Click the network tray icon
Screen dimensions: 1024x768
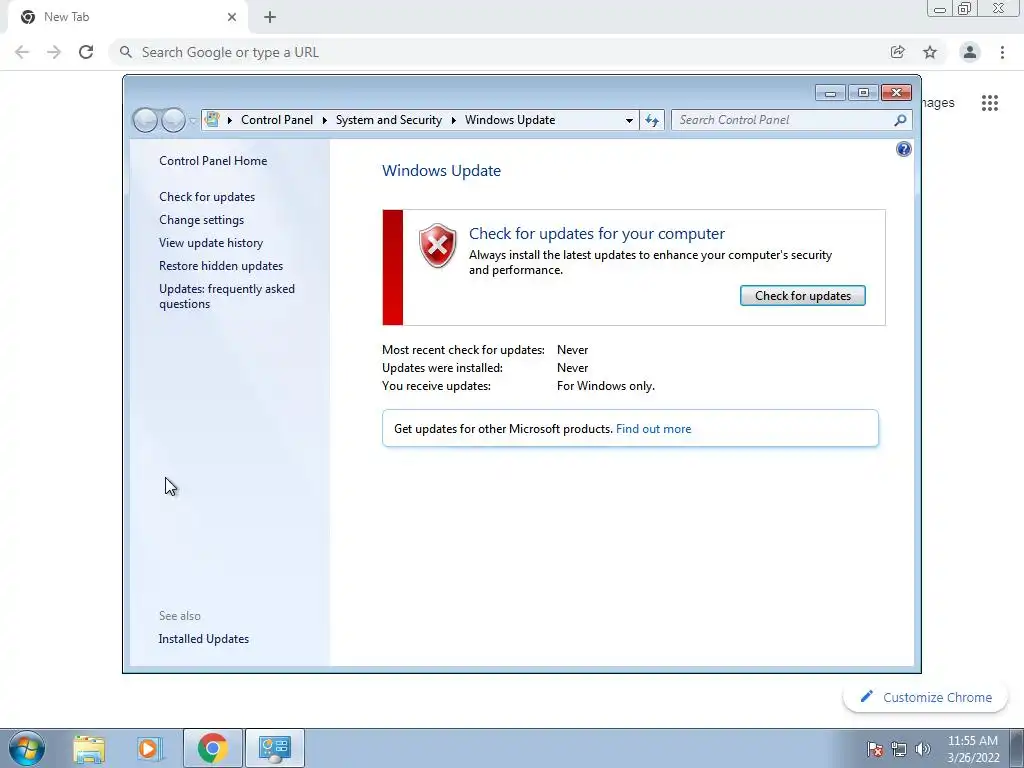point(899,749)
